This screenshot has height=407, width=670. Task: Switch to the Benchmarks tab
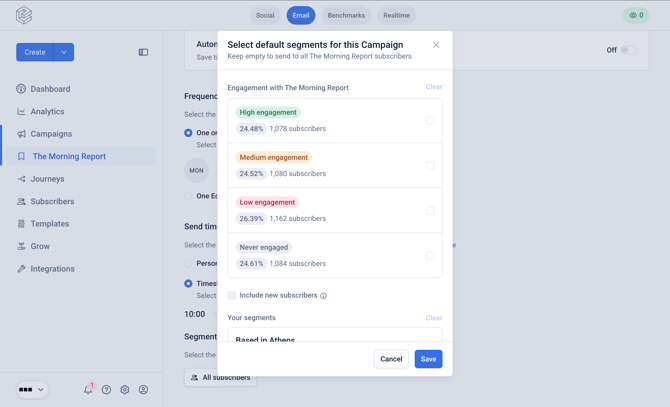346,15
